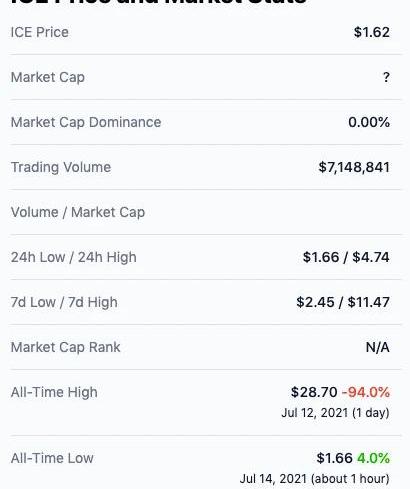This screenshot has height=489, width=410.
Task: Click the All-Time High label
Action: pyautogui.click(x=54, y=392)
